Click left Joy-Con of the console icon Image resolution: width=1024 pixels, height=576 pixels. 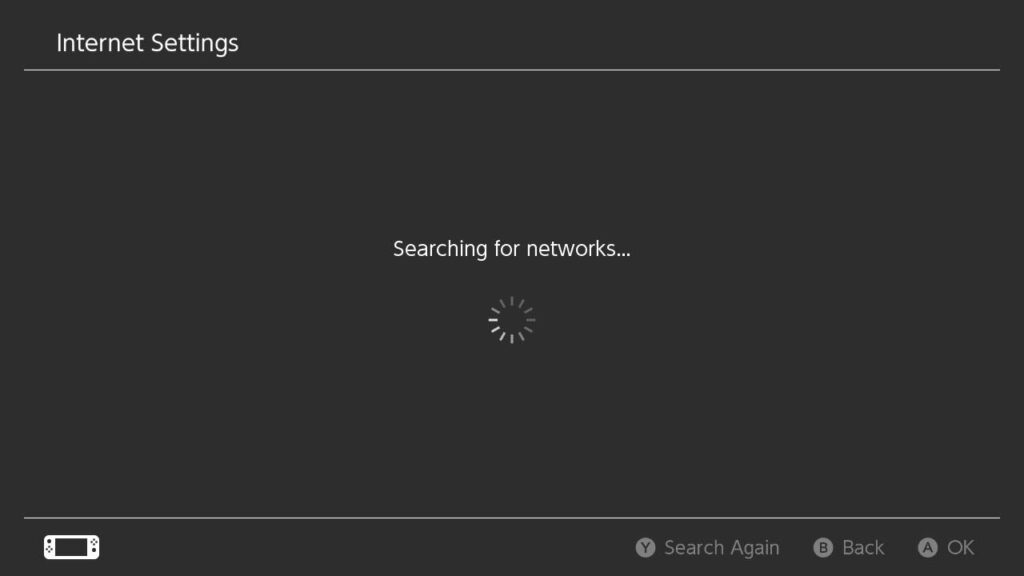pos(50,547)
